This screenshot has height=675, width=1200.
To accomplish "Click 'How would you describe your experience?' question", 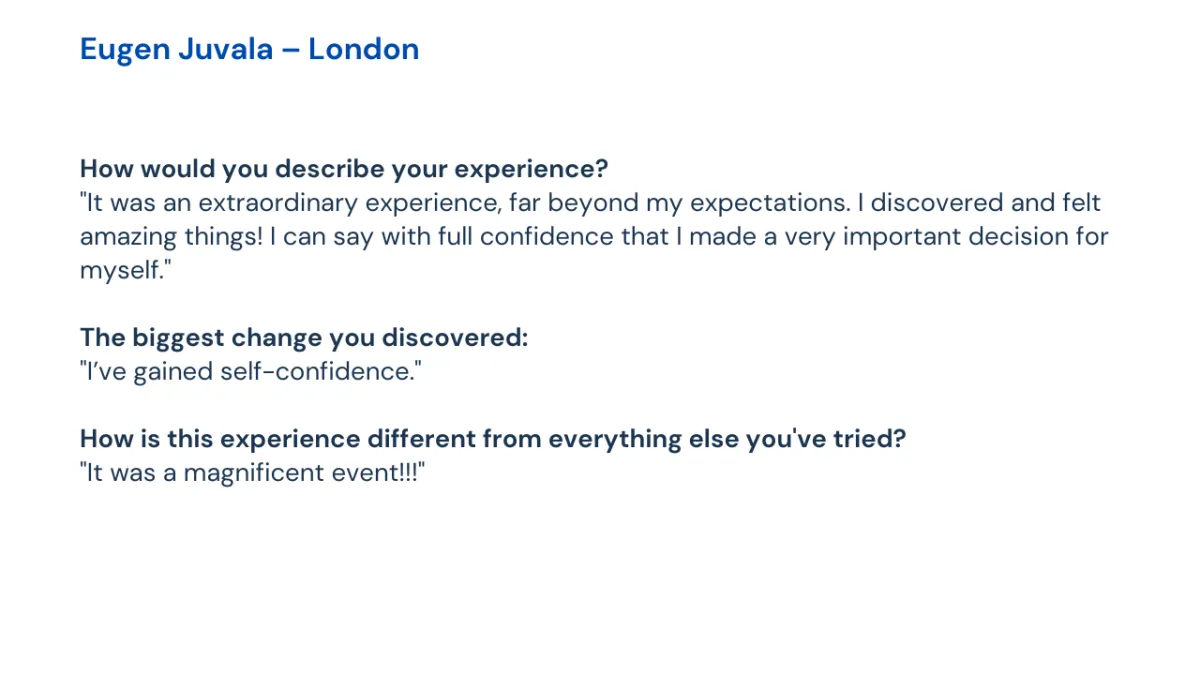I will point(344,168).
